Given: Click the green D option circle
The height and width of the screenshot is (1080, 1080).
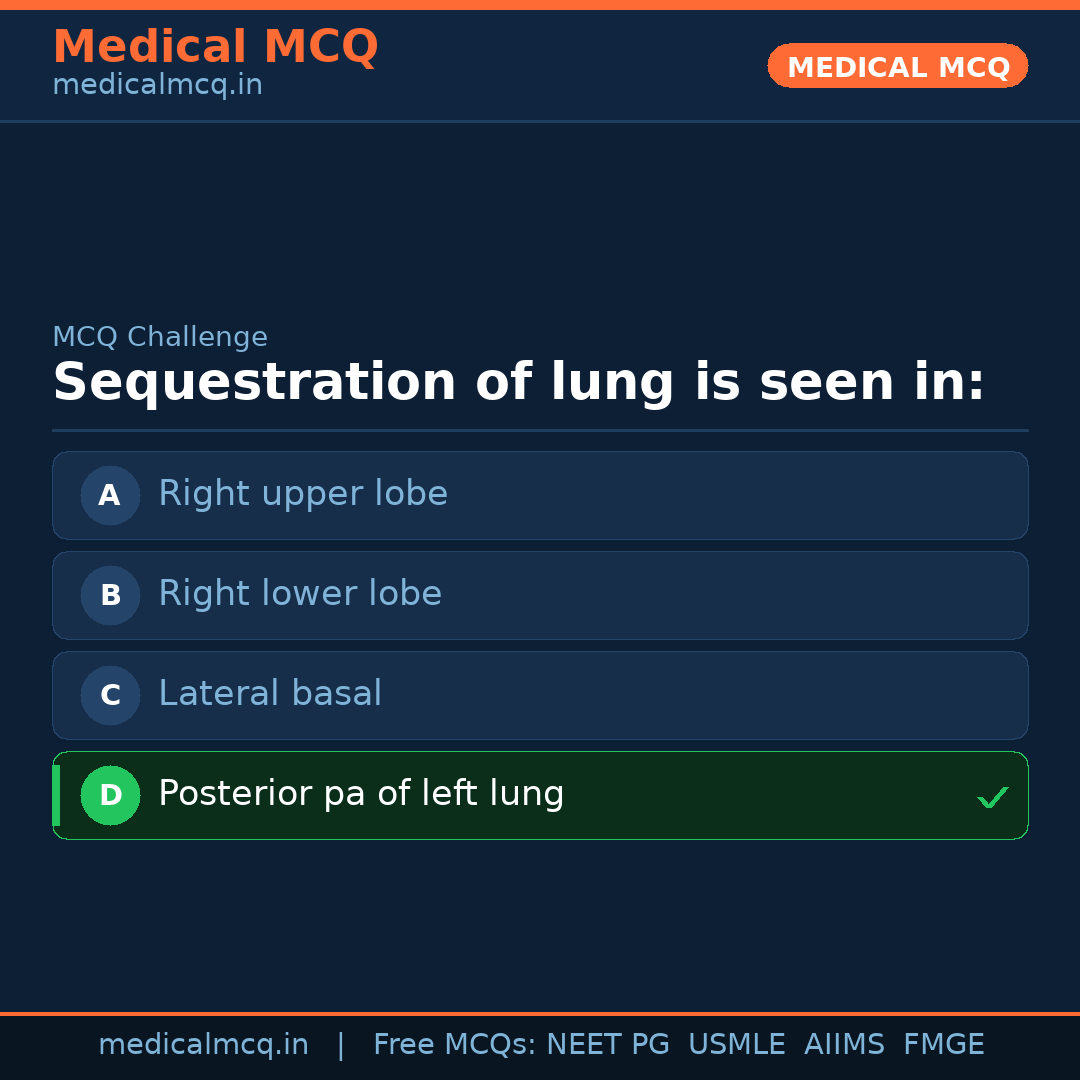Looking at the screenshot, I should pos(110,795).
